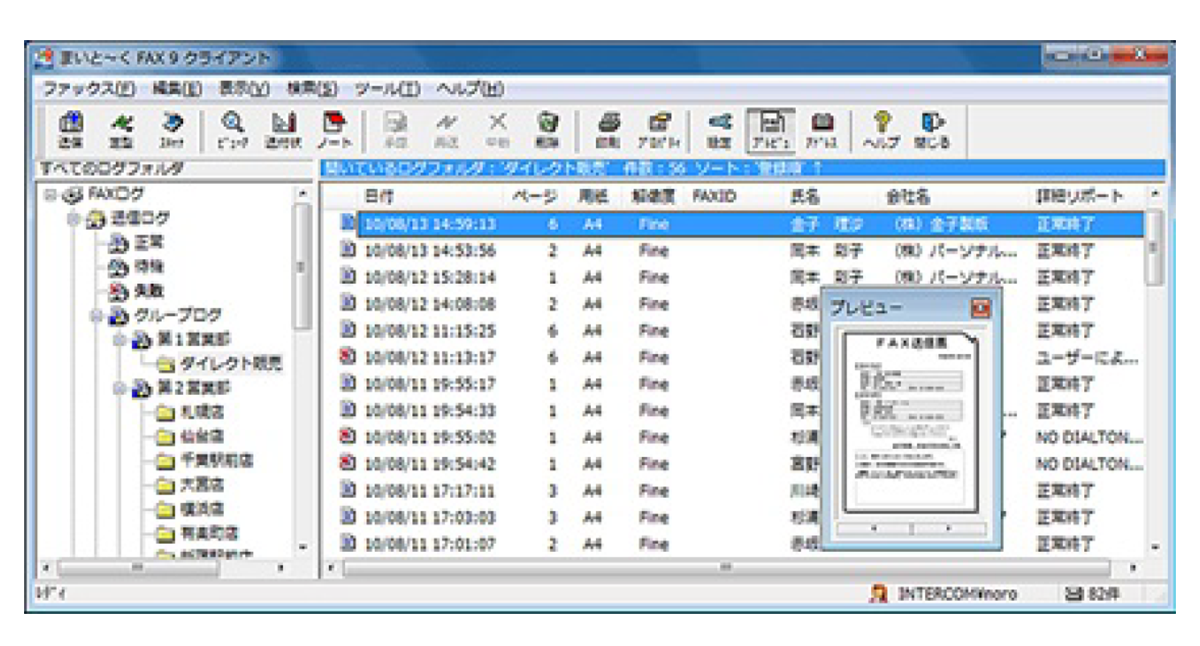The width and height of the screenshot is (1200, 646).
Task: Click the fax icon of row 10/08/13 14:53:56
Action: 347,250
